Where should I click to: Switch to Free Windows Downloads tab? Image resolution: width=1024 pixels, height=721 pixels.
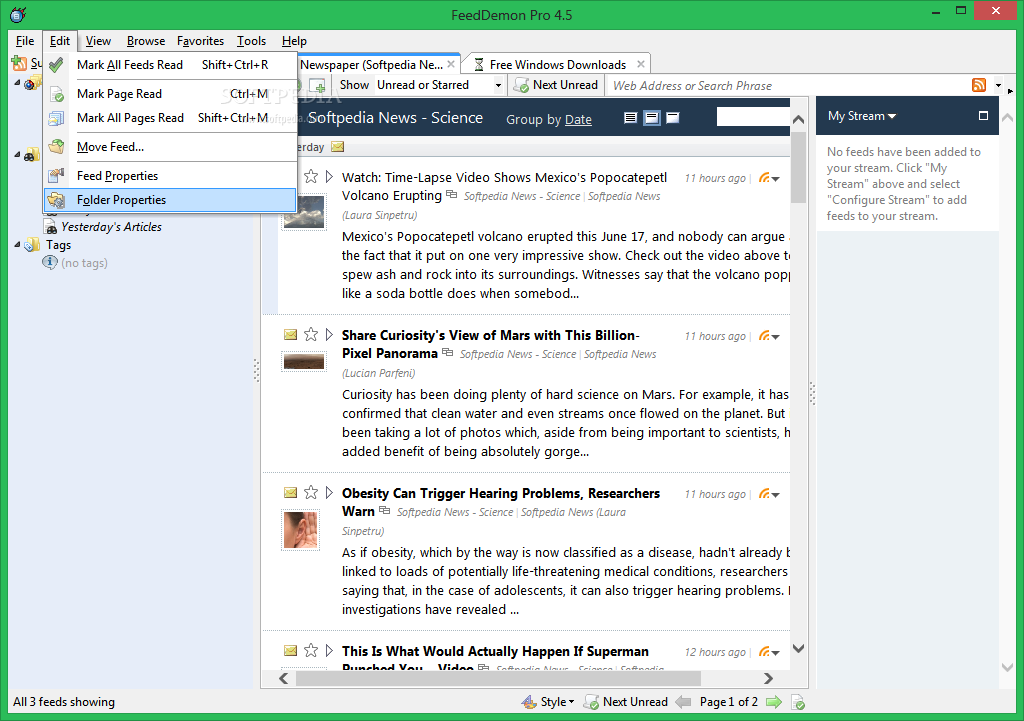coord(558,65)
